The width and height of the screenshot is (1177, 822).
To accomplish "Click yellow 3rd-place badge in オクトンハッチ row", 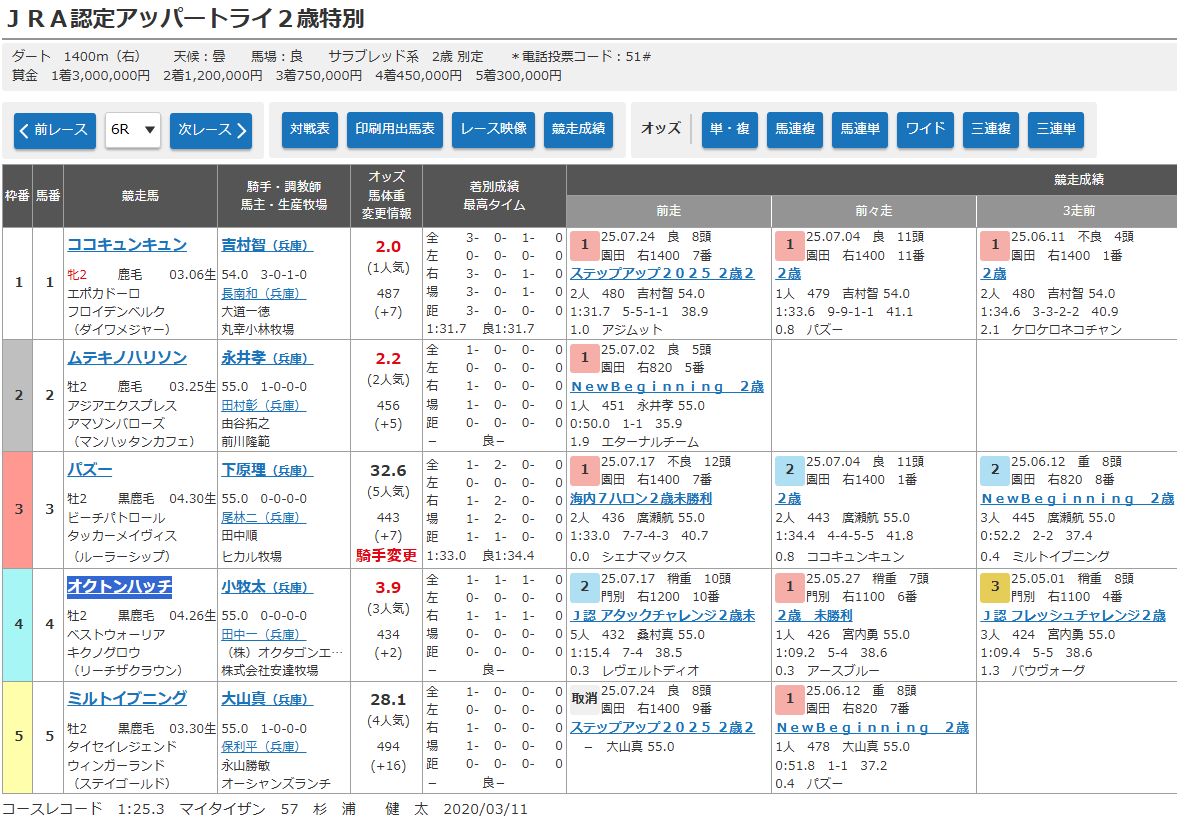I will tap(994, 588).
